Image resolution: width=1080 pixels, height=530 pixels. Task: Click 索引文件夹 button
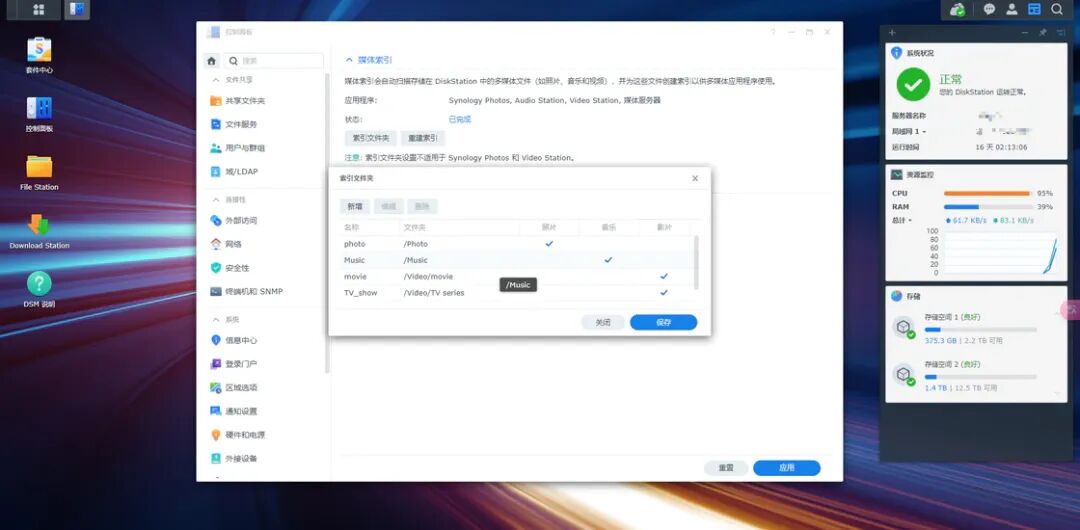coord(371,139)
